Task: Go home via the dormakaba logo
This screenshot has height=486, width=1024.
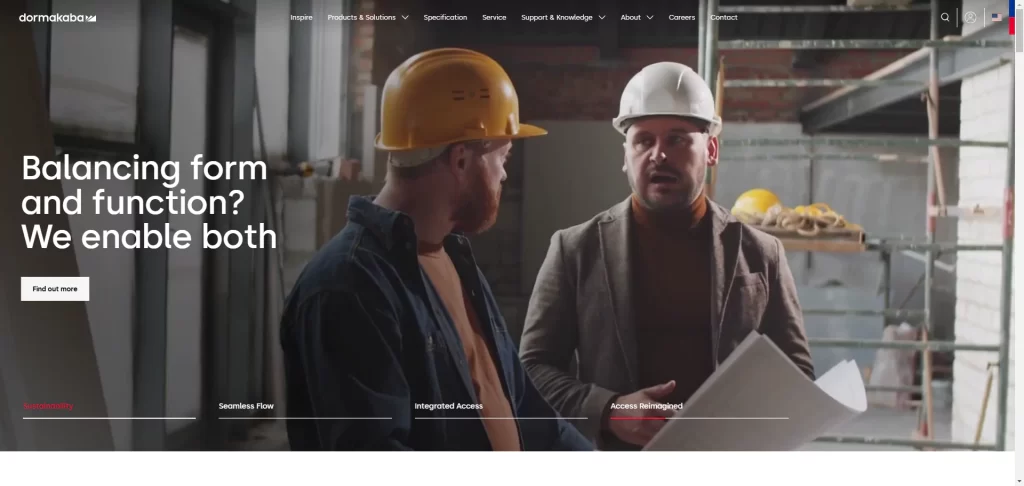Action: [x=57, y=18]
